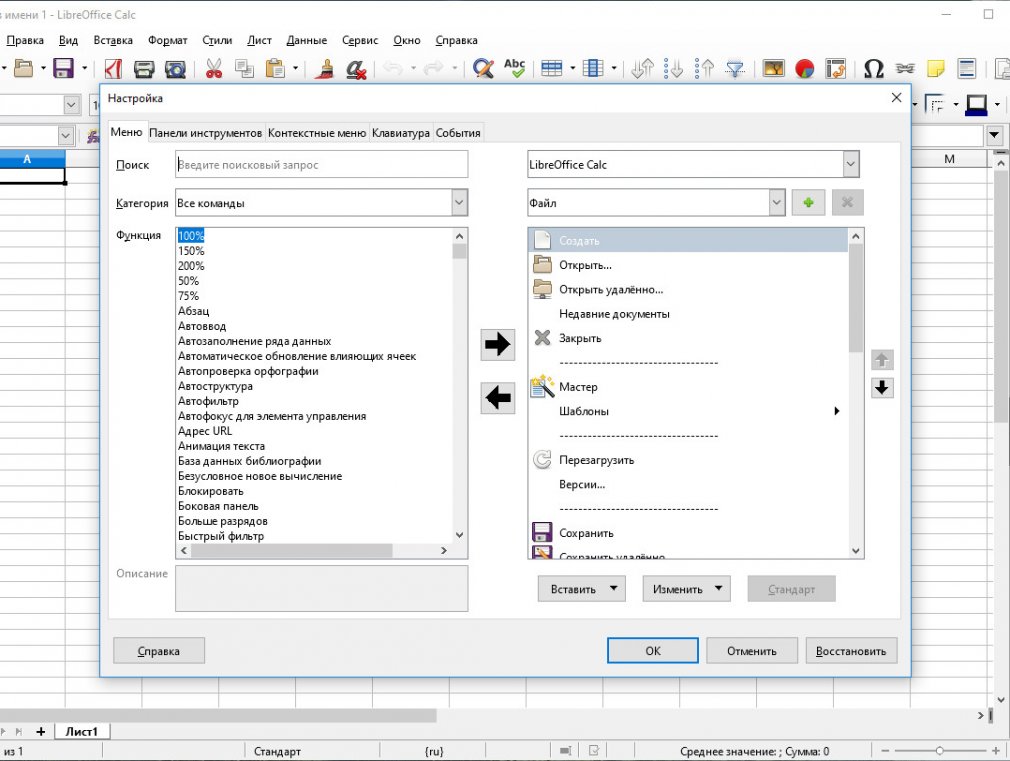The height and width of the screenshot is (761, 1010).
Task: Select the 'Лист1' sheet tab
Action: coord(81,731)
